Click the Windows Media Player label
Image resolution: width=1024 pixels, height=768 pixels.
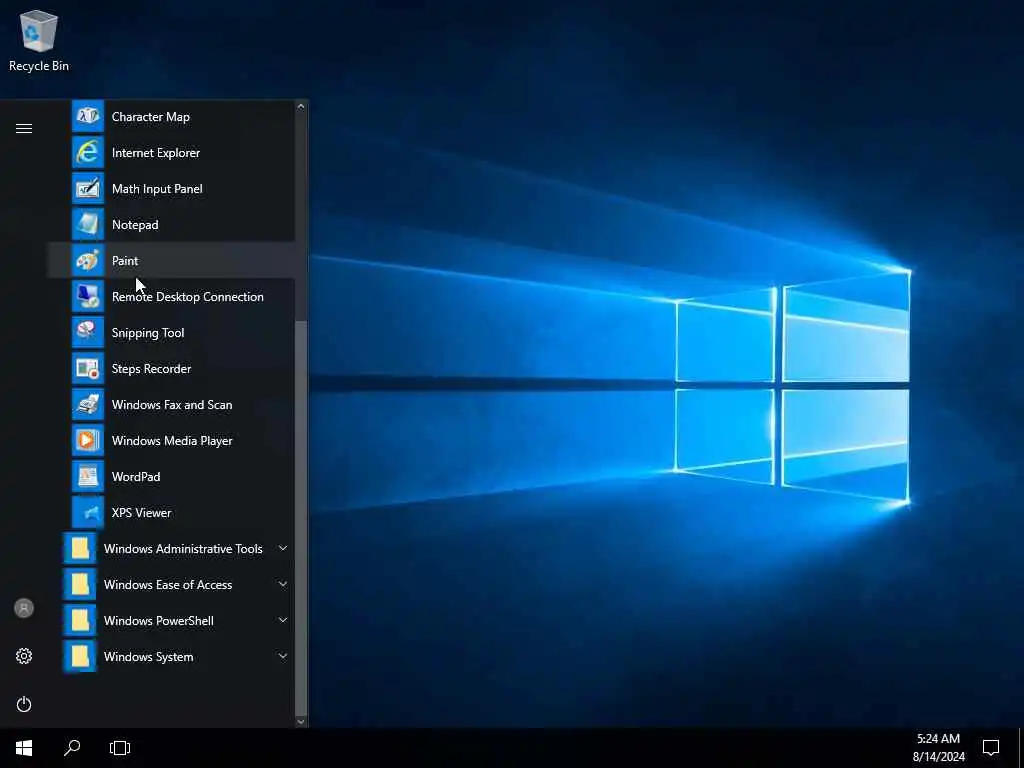[x=172, y=441]
